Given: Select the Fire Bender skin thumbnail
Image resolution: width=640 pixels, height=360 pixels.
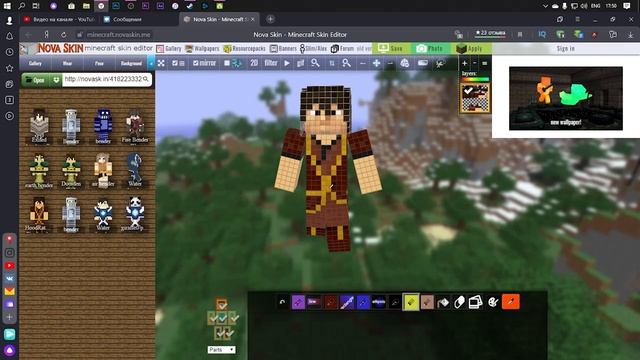Looking at the screenshot, I should point(135,126).
